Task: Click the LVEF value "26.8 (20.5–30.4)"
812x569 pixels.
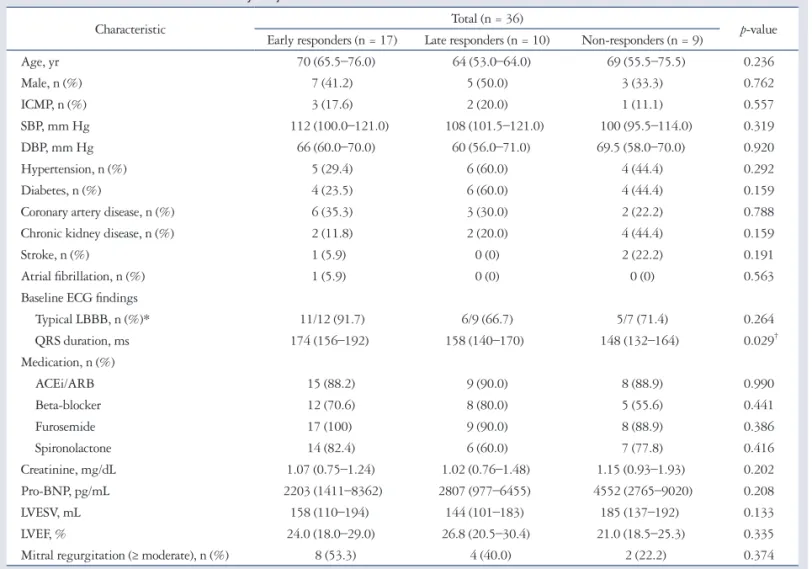Action: [x=486, y=534]
